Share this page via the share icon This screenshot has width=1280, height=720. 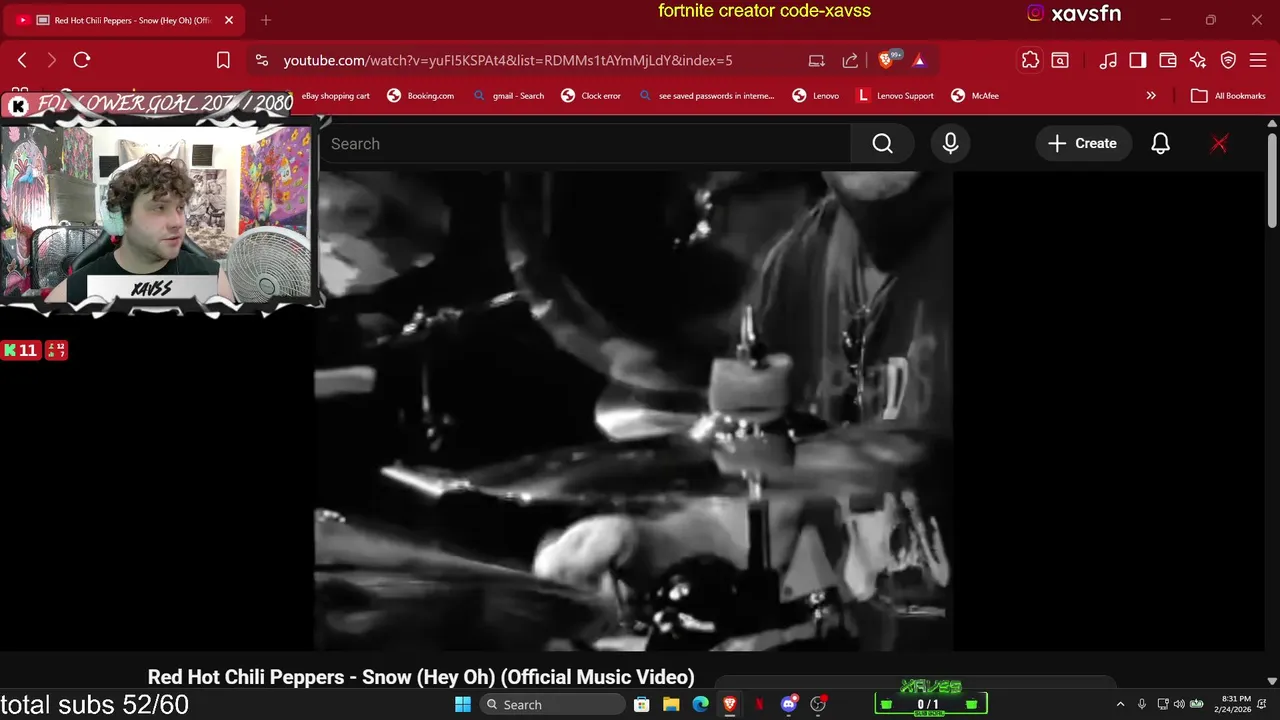(850, 60)
